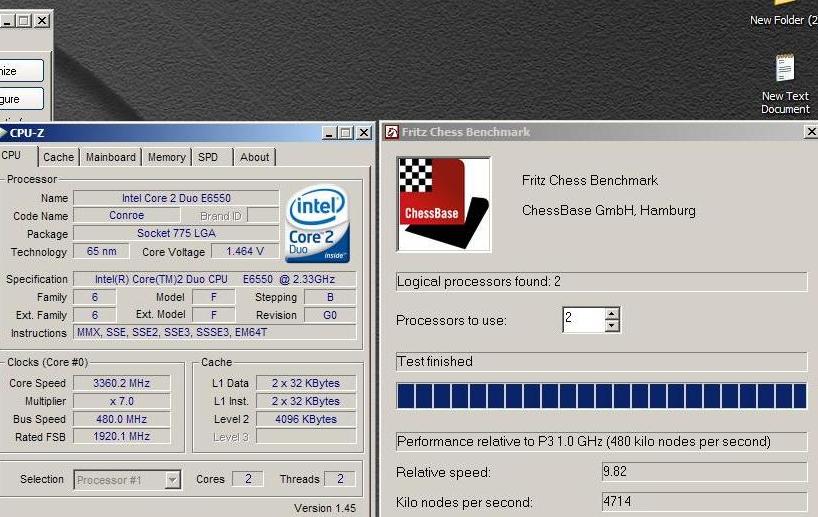Image resolution: width=818 pixels, height=517 pixels.
Task: Click Version 1.45 text in CPU-Z
Action: point(325,508)
